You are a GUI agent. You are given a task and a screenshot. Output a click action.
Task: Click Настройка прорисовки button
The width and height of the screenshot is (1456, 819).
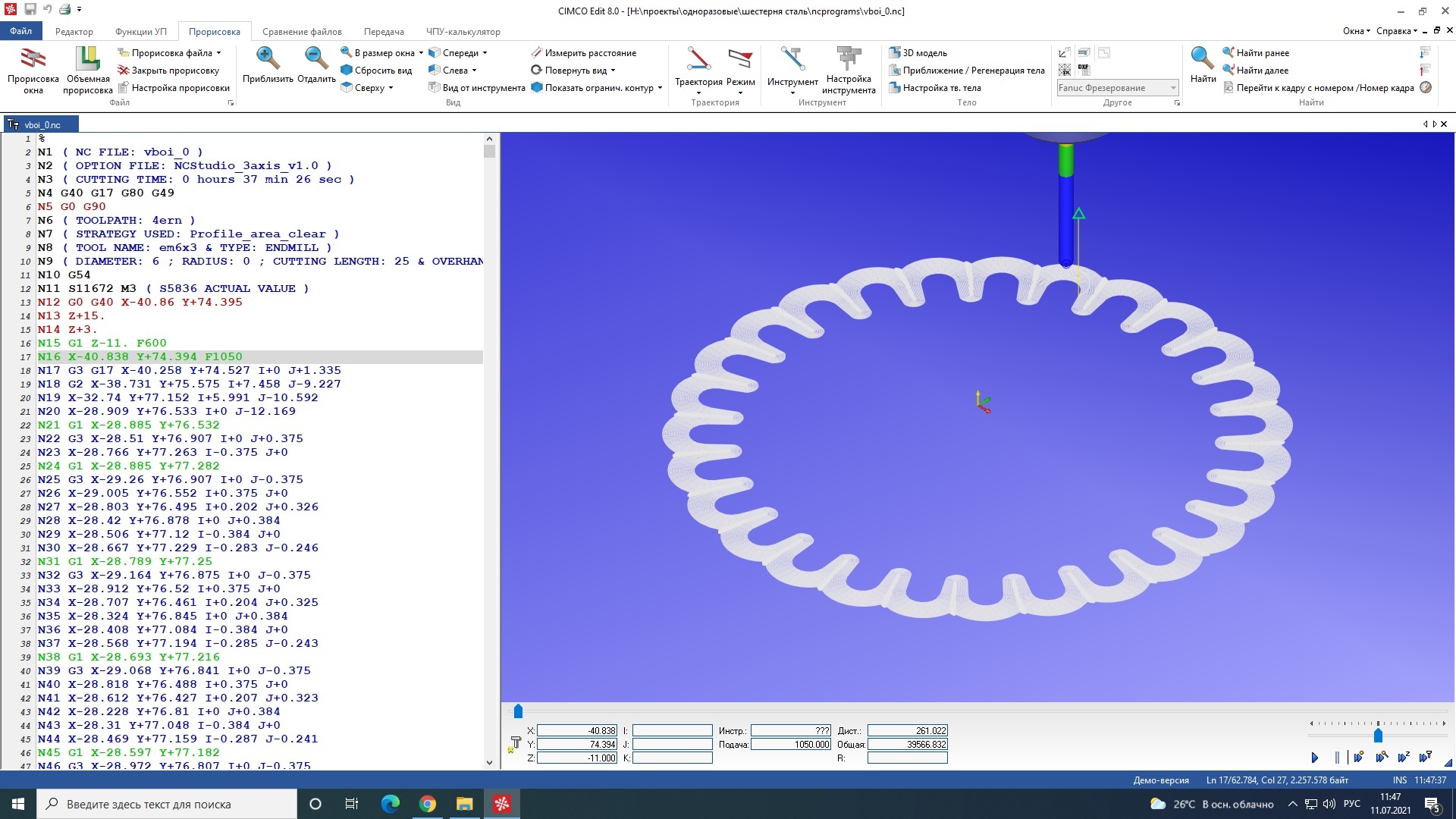click(174, 88)
